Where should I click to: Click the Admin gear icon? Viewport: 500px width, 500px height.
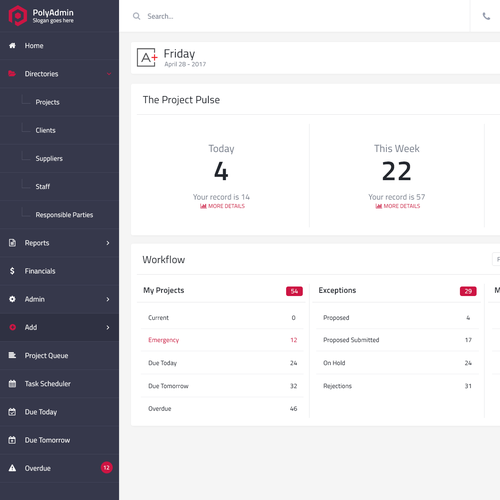click(x=12, y=299)
